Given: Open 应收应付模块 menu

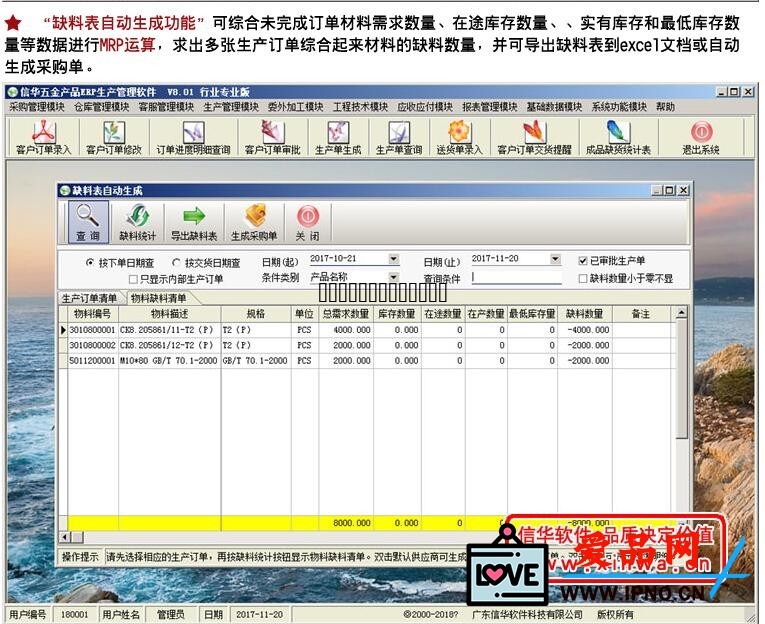Looking at the screenshot, I should point(425,107).
